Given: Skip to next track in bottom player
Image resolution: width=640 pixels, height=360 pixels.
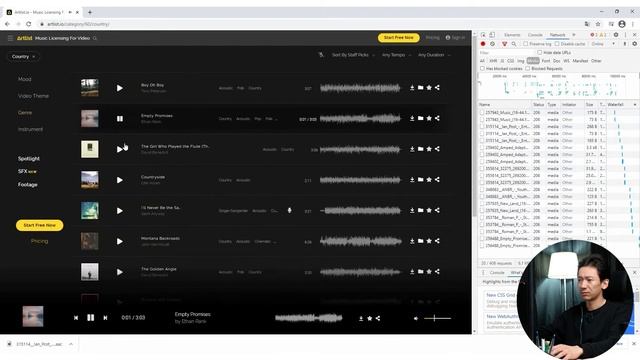Looking at the screenshot, I should point(105,318).
